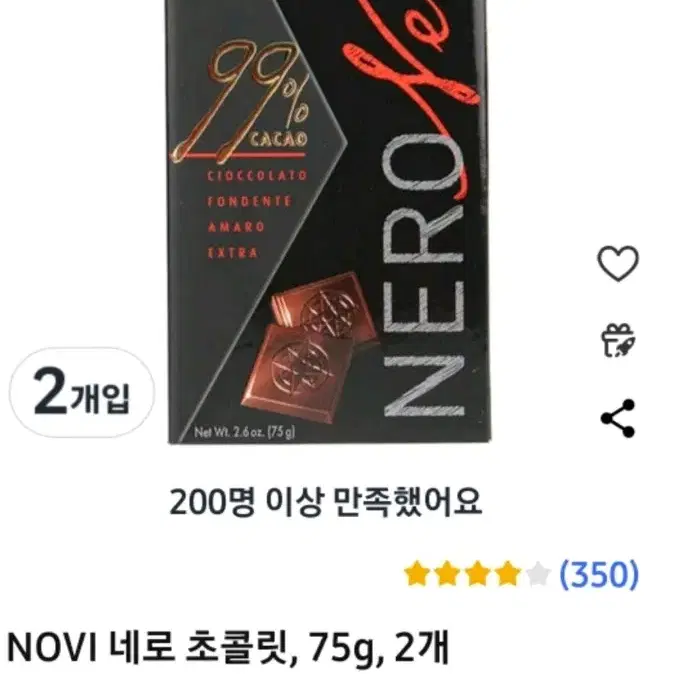The height and width of the screenshot is (674, 674).
Task: Select the first yellow rating star
Action: click(x=417, y=573)
